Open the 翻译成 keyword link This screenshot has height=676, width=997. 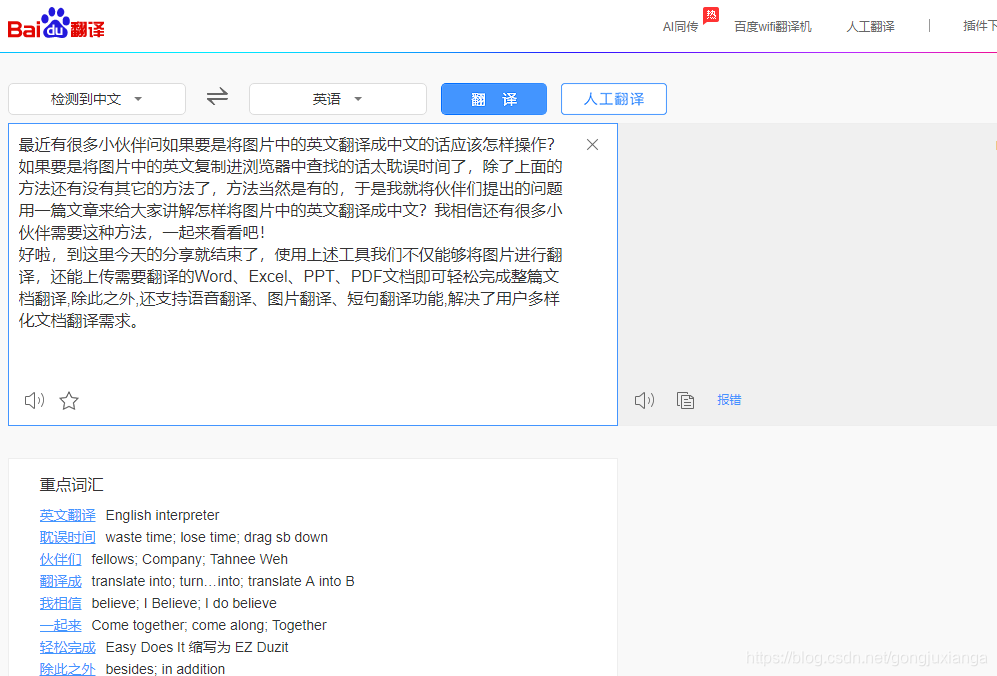(60, 581)
